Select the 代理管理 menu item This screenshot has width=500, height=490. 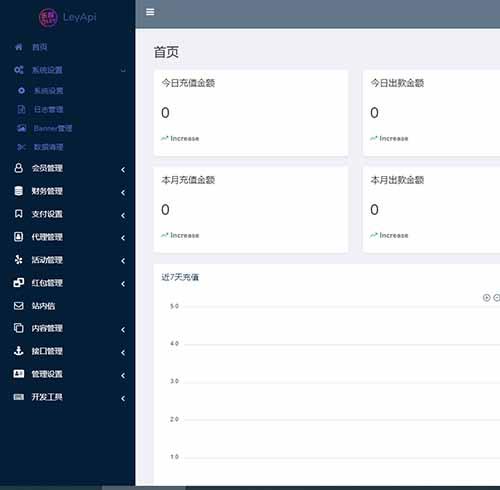point(68,237)
